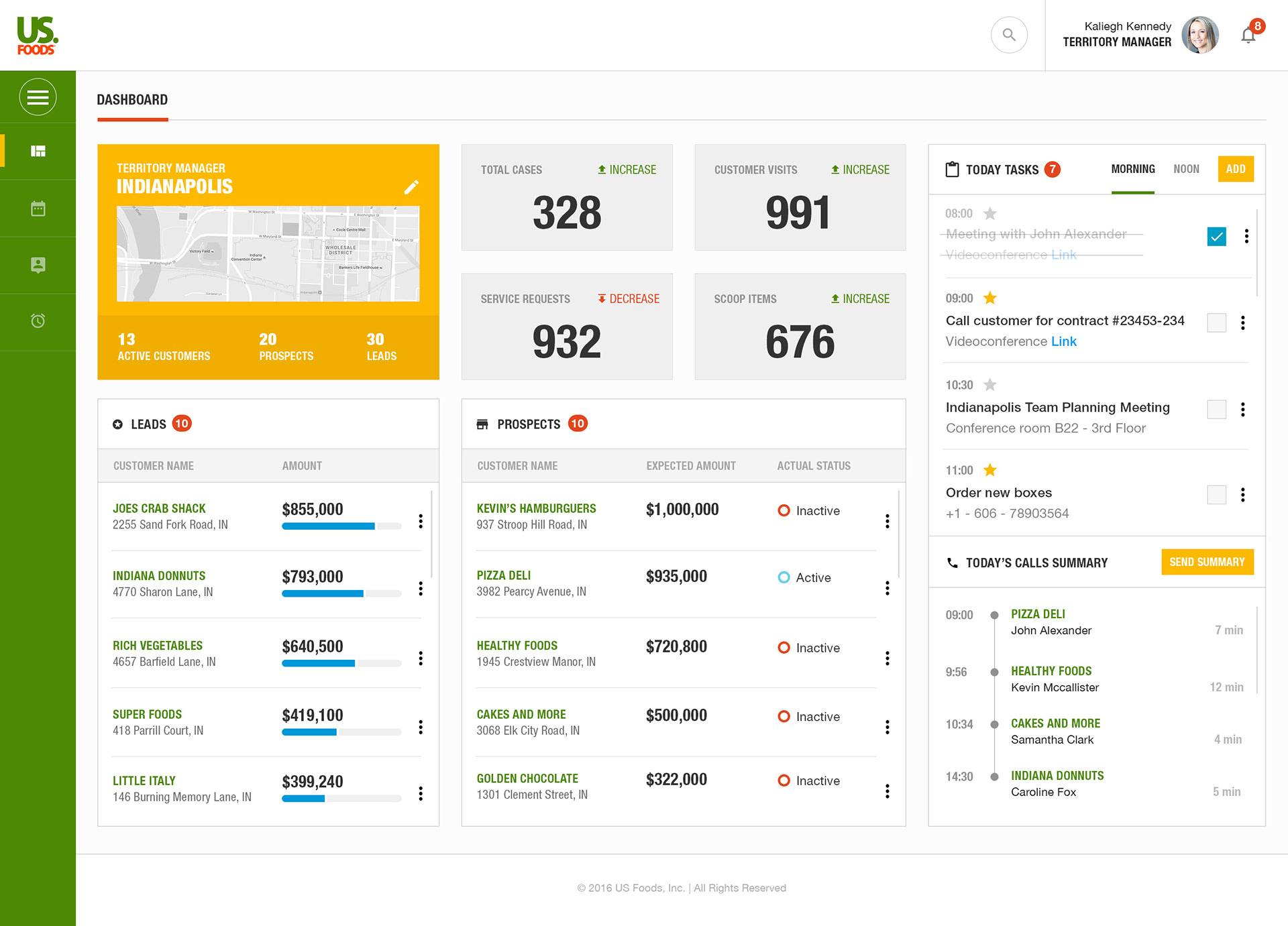Open the Videoconference Link under 09:00 task
Screen dimensions: 1288x926
[1063, 341]
